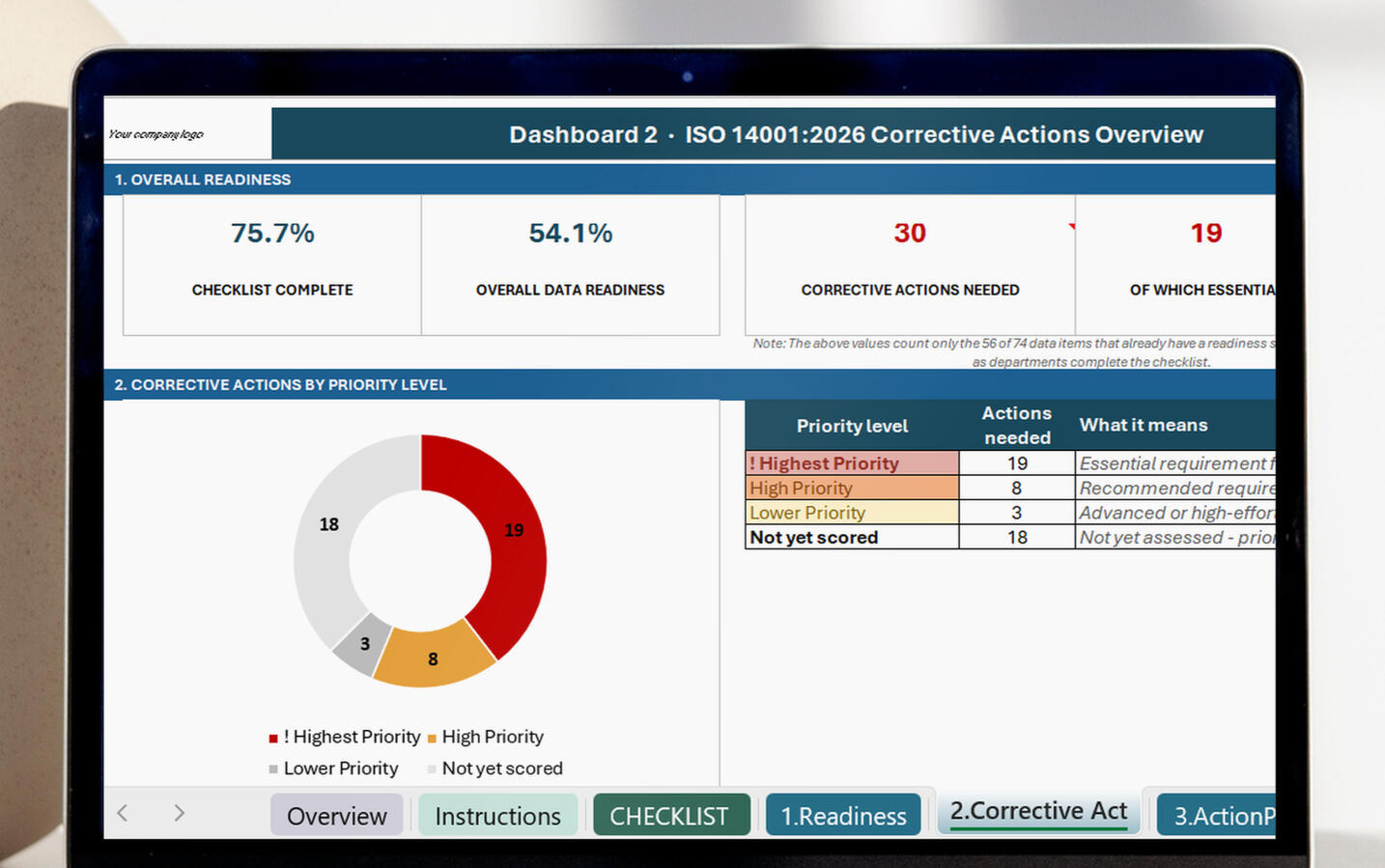Select the 'High Priority' table cell

(x=852, y=488)
